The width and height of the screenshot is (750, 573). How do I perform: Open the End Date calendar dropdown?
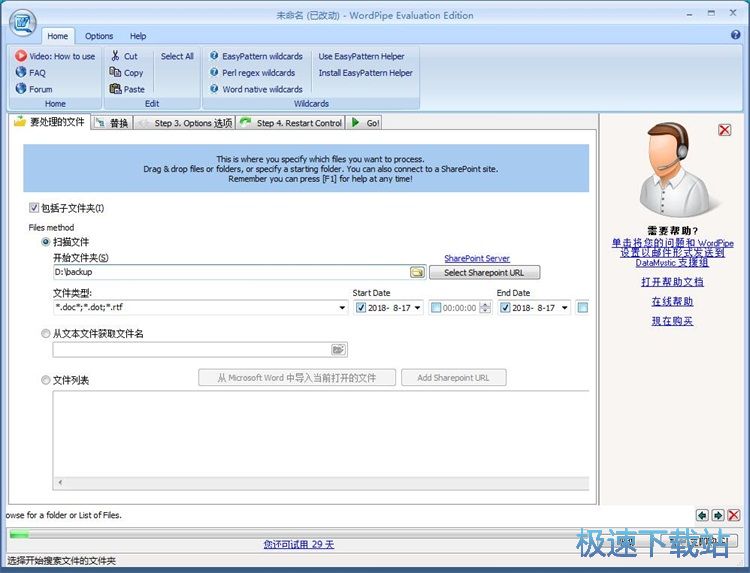click(565, 308)
